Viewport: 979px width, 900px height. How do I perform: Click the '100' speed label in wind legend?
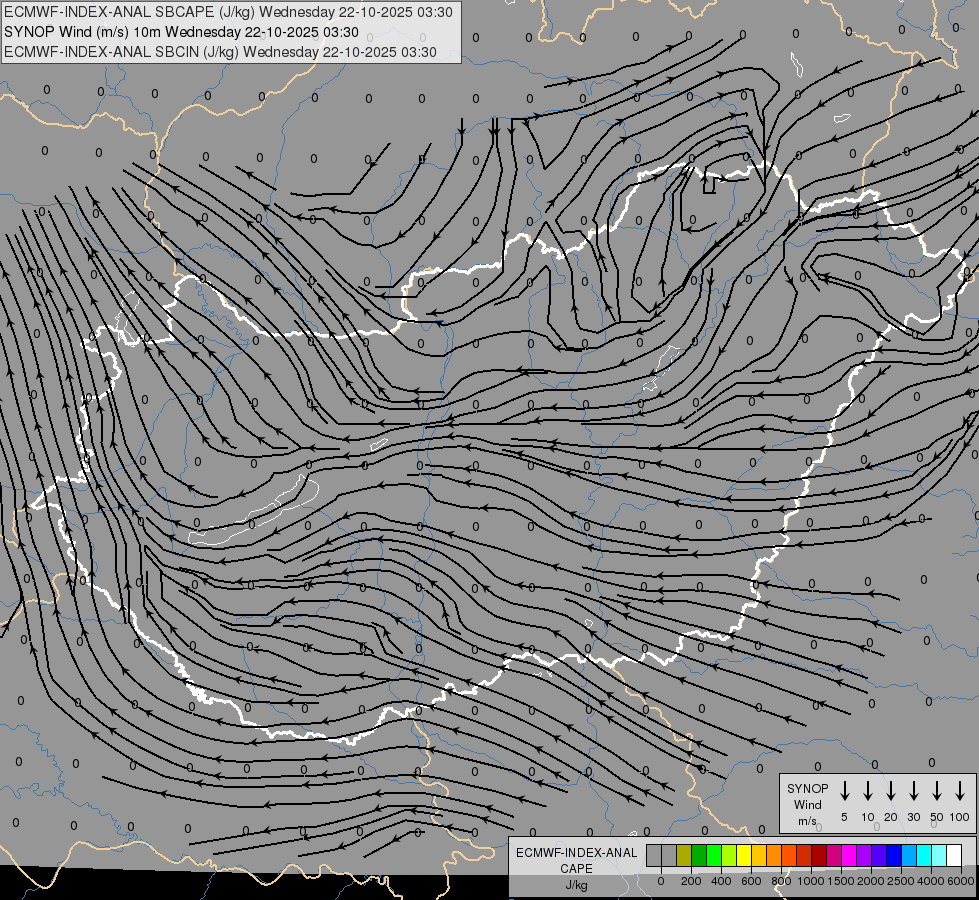960,817
